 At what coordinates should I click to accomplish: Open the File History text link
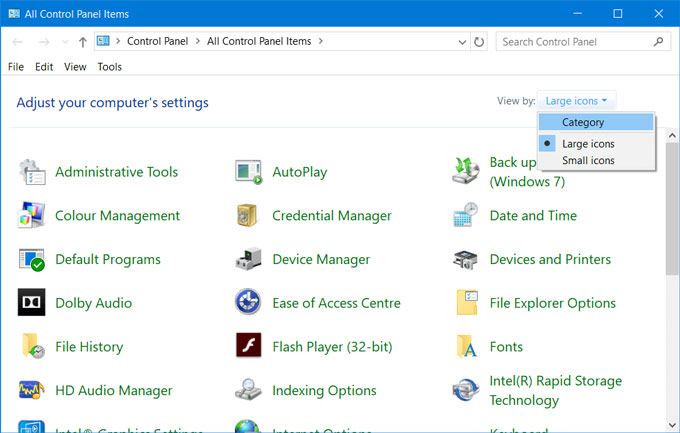coord(89,347)
